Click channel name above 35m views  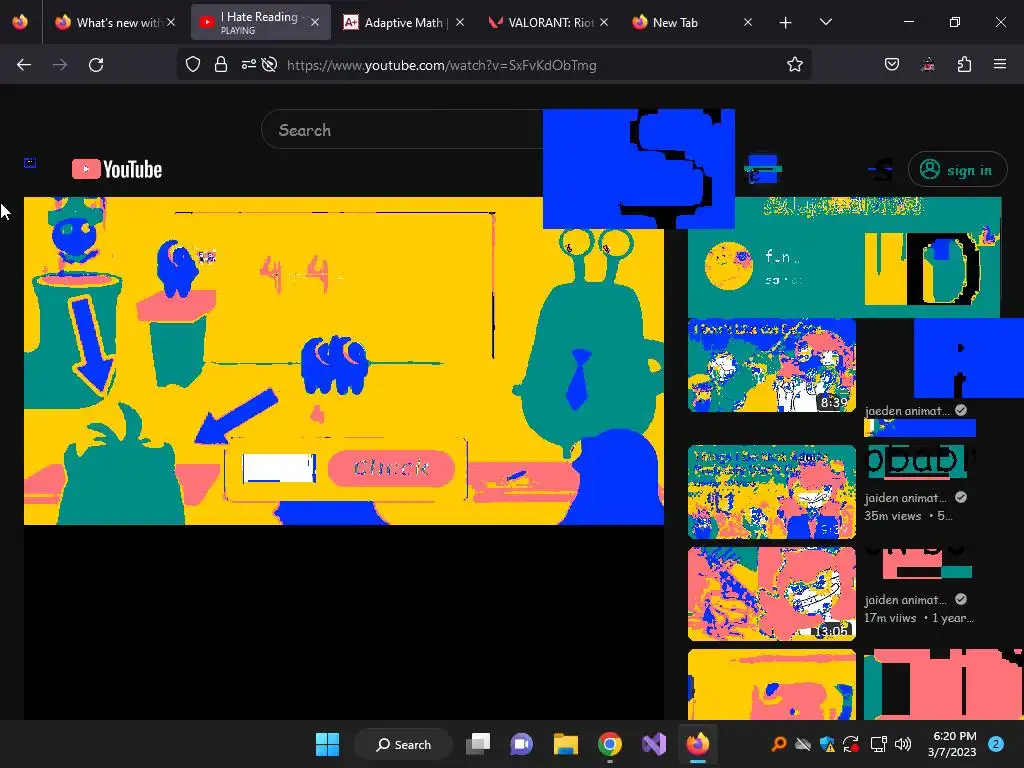tap(905, 498)
